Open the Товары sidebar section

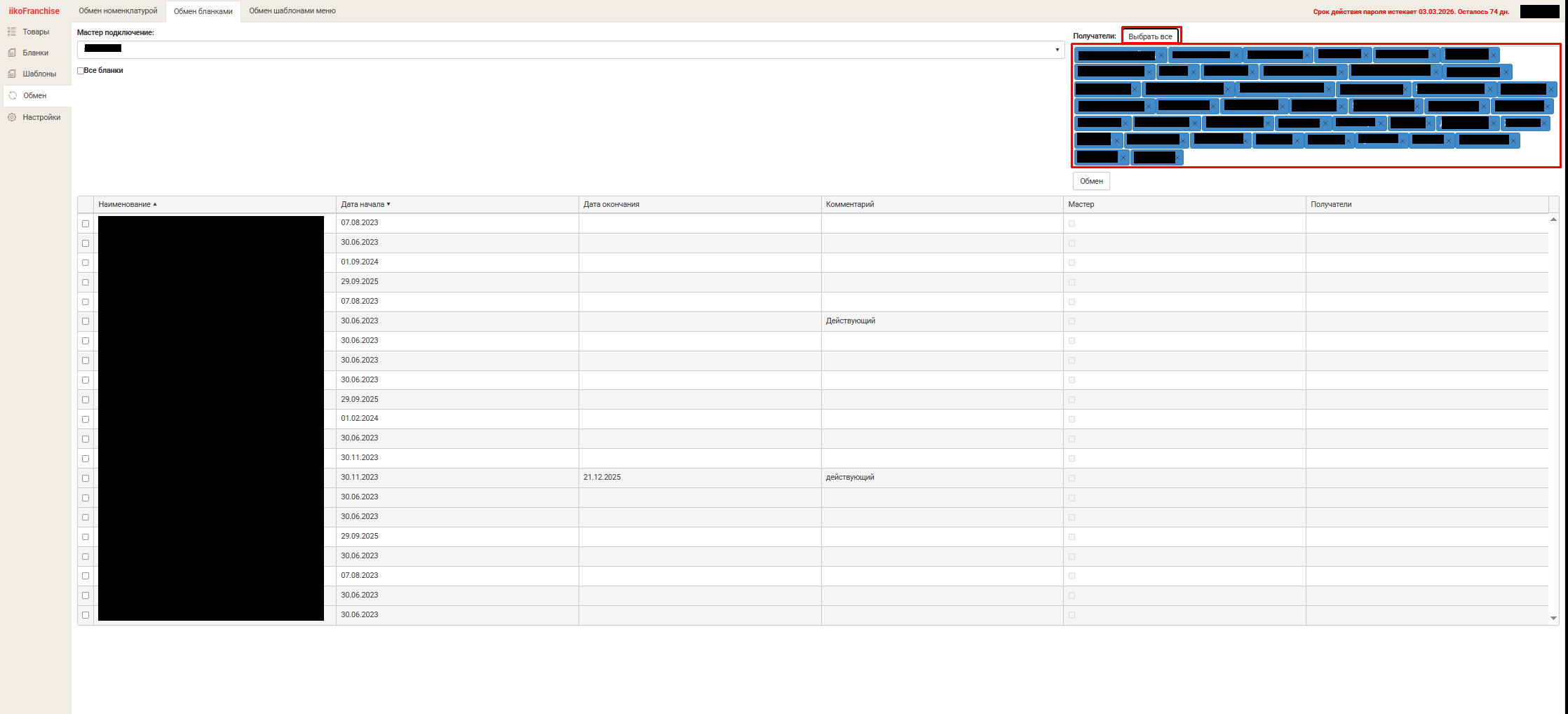pos(35,32)
